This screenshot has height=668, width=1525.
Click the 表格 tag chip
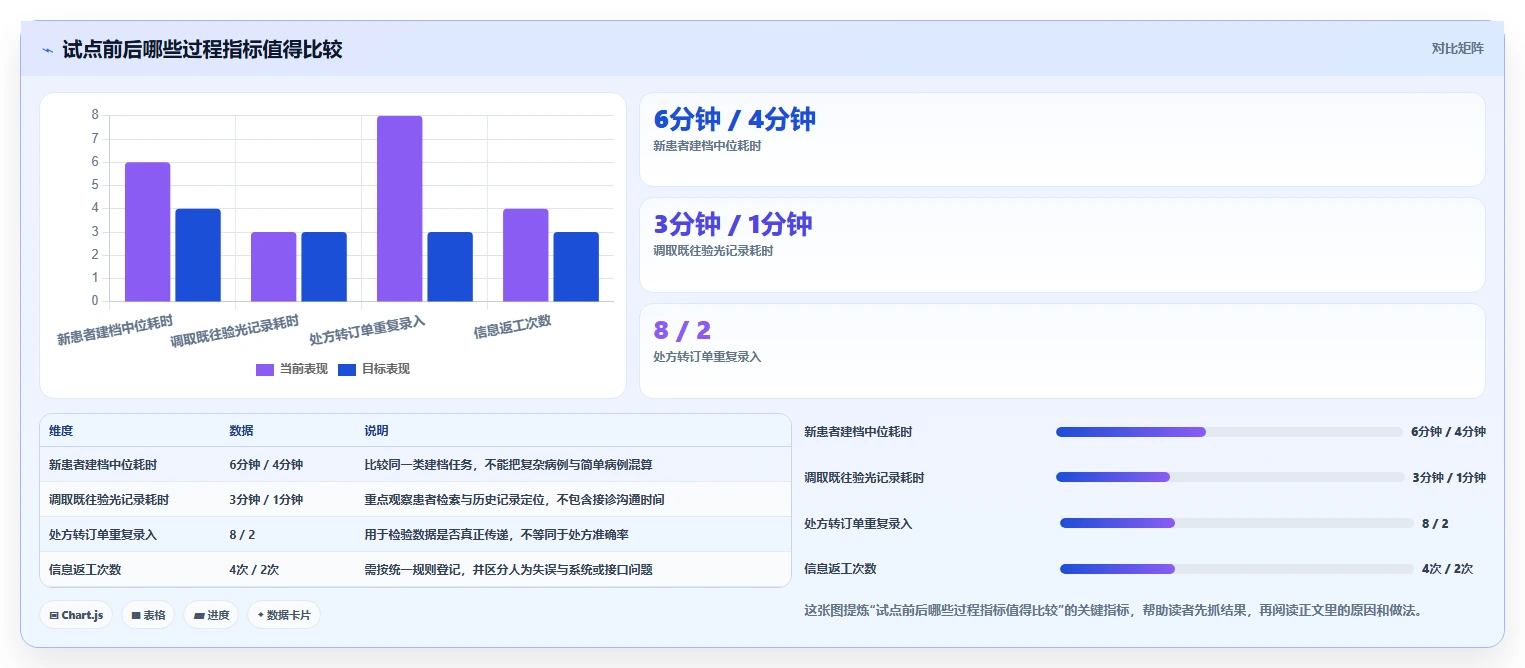click(149, 615)
